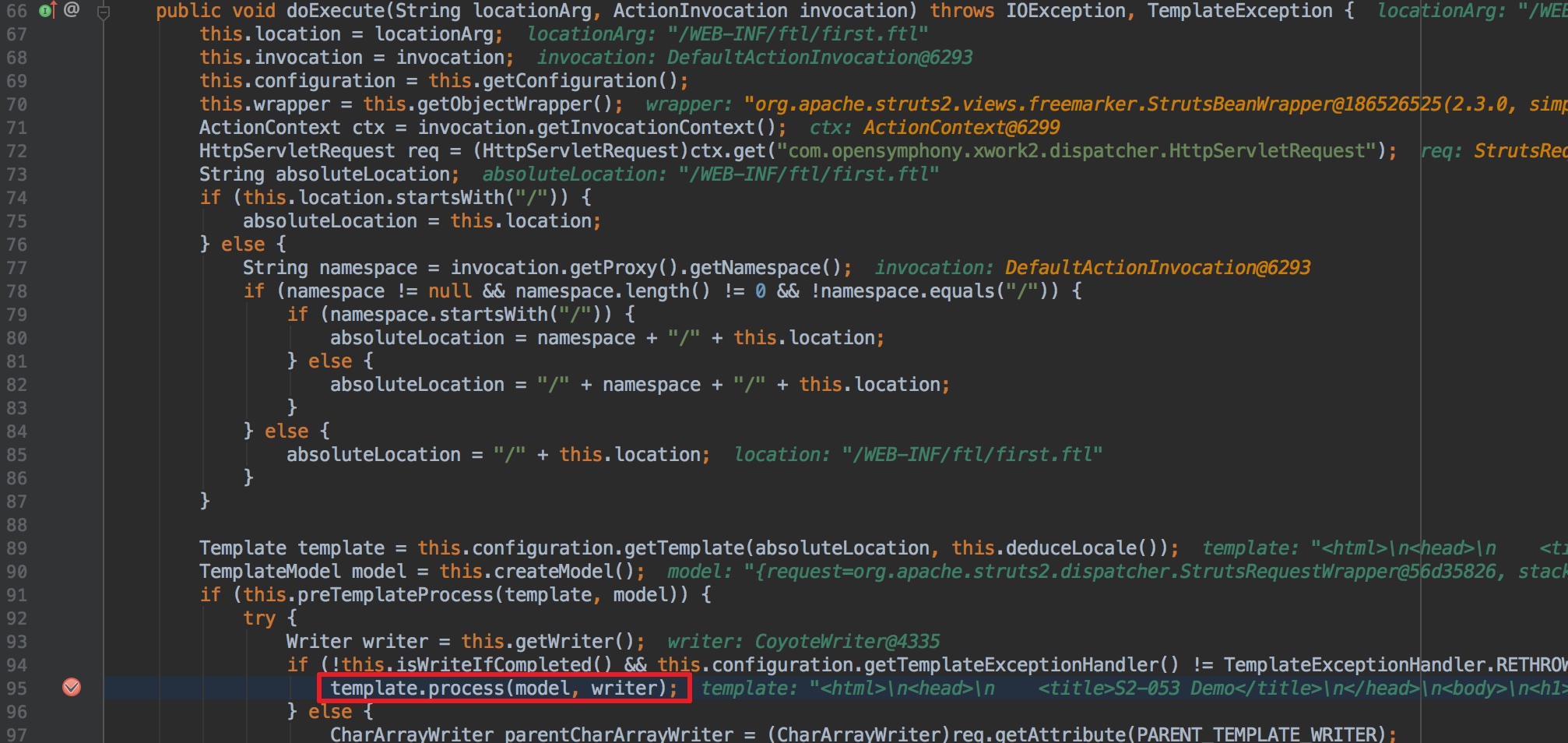Click the ActionInvocation parameter type on line 66
Viewport: 1568px width, 743px height.
[700, 11]
